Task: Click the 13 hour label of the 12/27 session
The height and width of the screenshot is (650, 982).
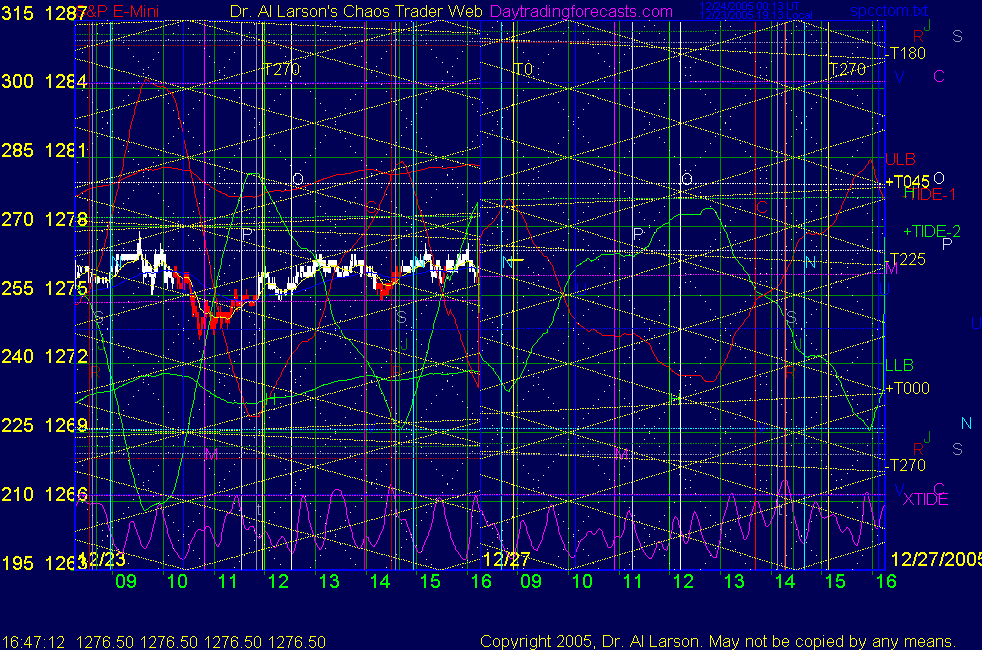Action: [734, 581]
